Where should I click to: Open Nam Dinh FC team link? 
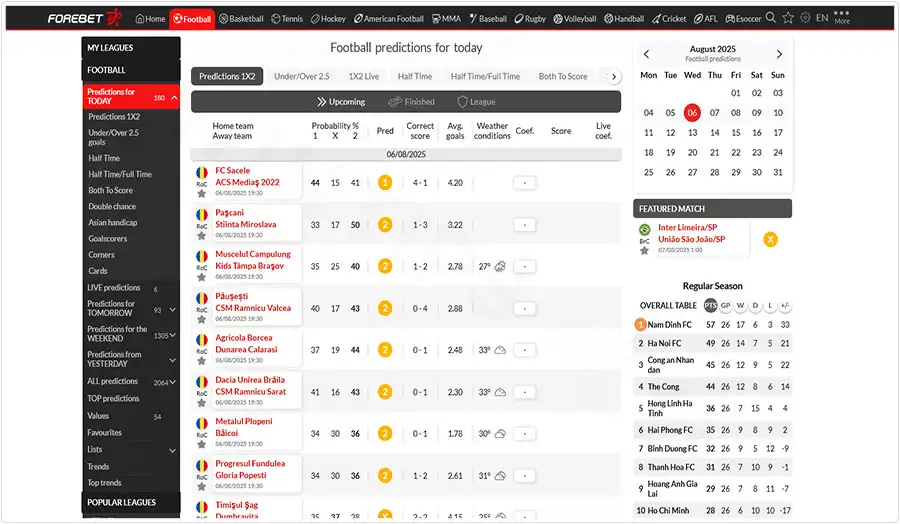tap(669, 324)
